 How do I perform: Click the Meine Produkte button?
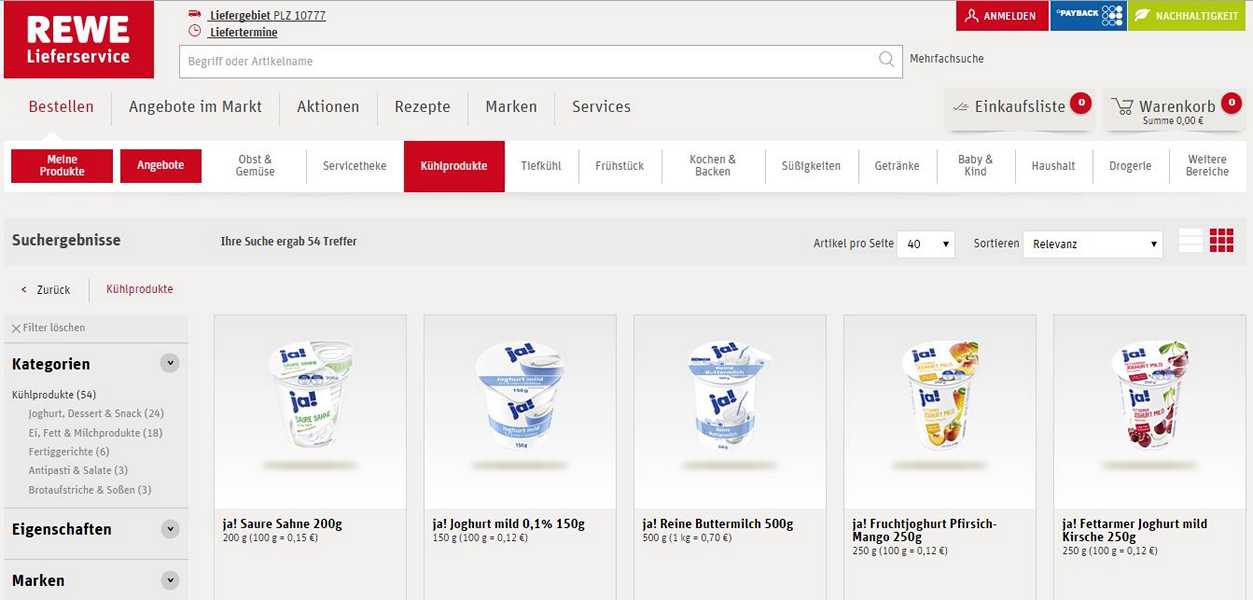pyautogui.click(x=61, y=166)
